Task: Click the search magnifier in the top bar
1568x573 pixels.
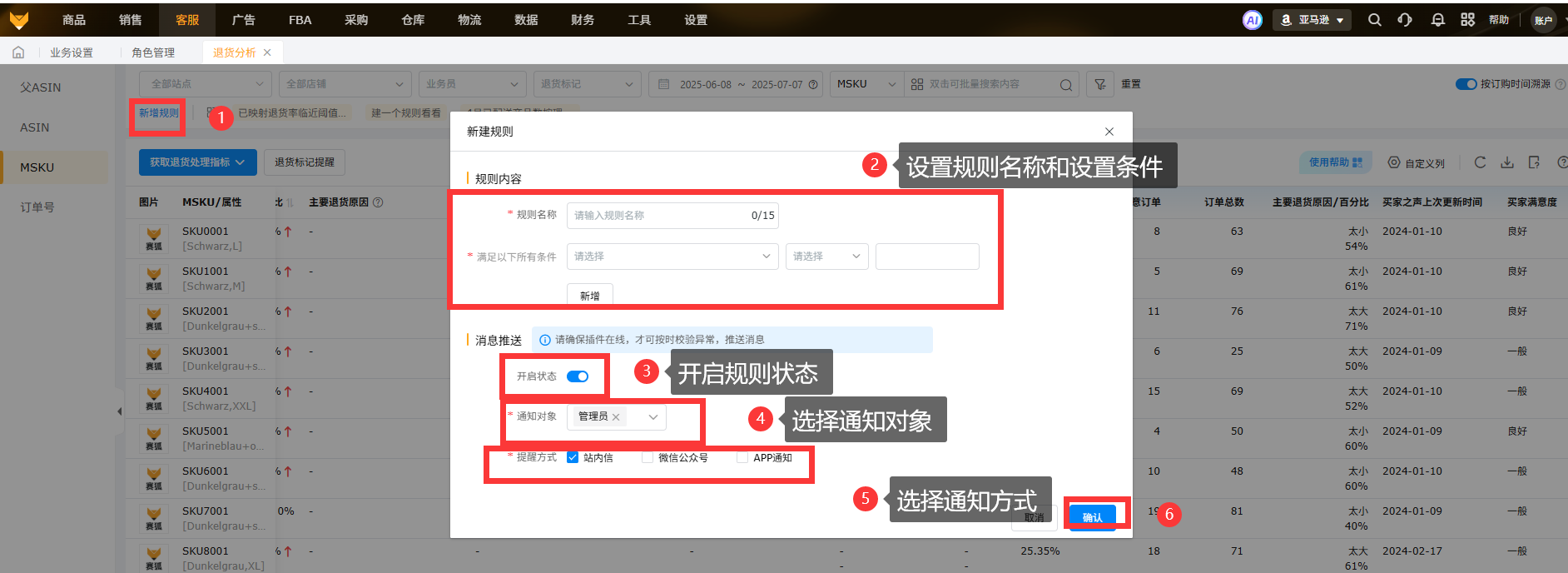Action: tap(1374, 20)
